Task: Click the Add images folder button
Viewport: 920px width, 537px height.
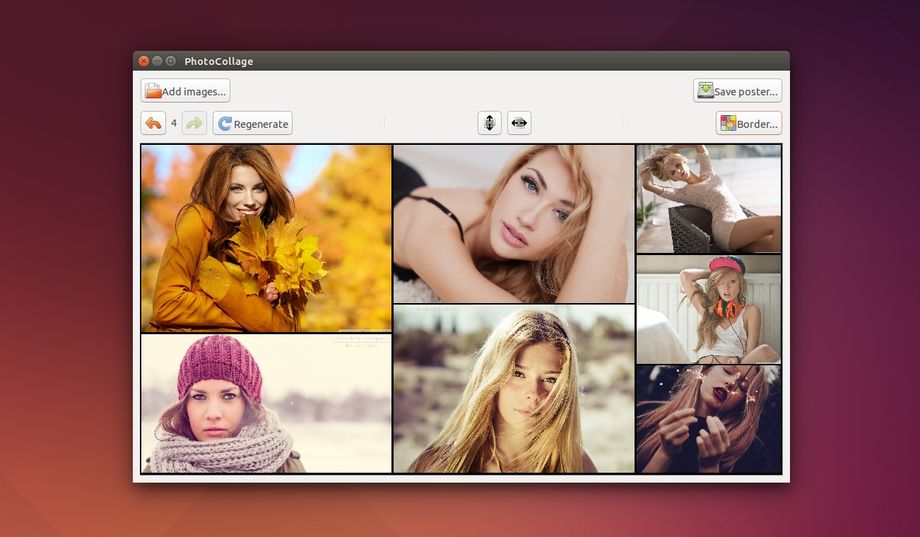Action: pyautogui.click(x=185, y=91)
